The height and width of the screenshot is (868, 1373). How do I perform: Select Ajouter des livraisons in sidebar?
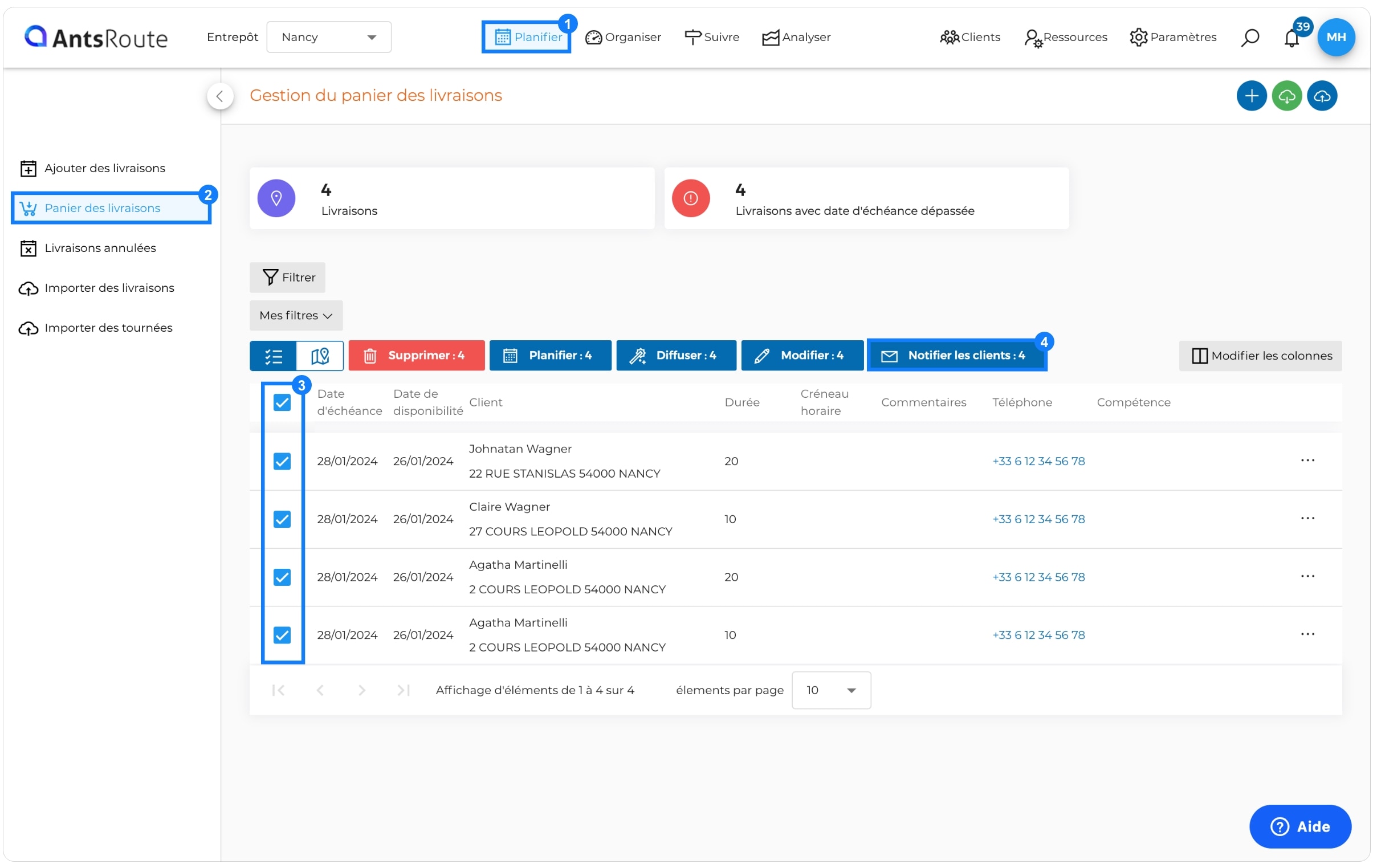[92, 168]
